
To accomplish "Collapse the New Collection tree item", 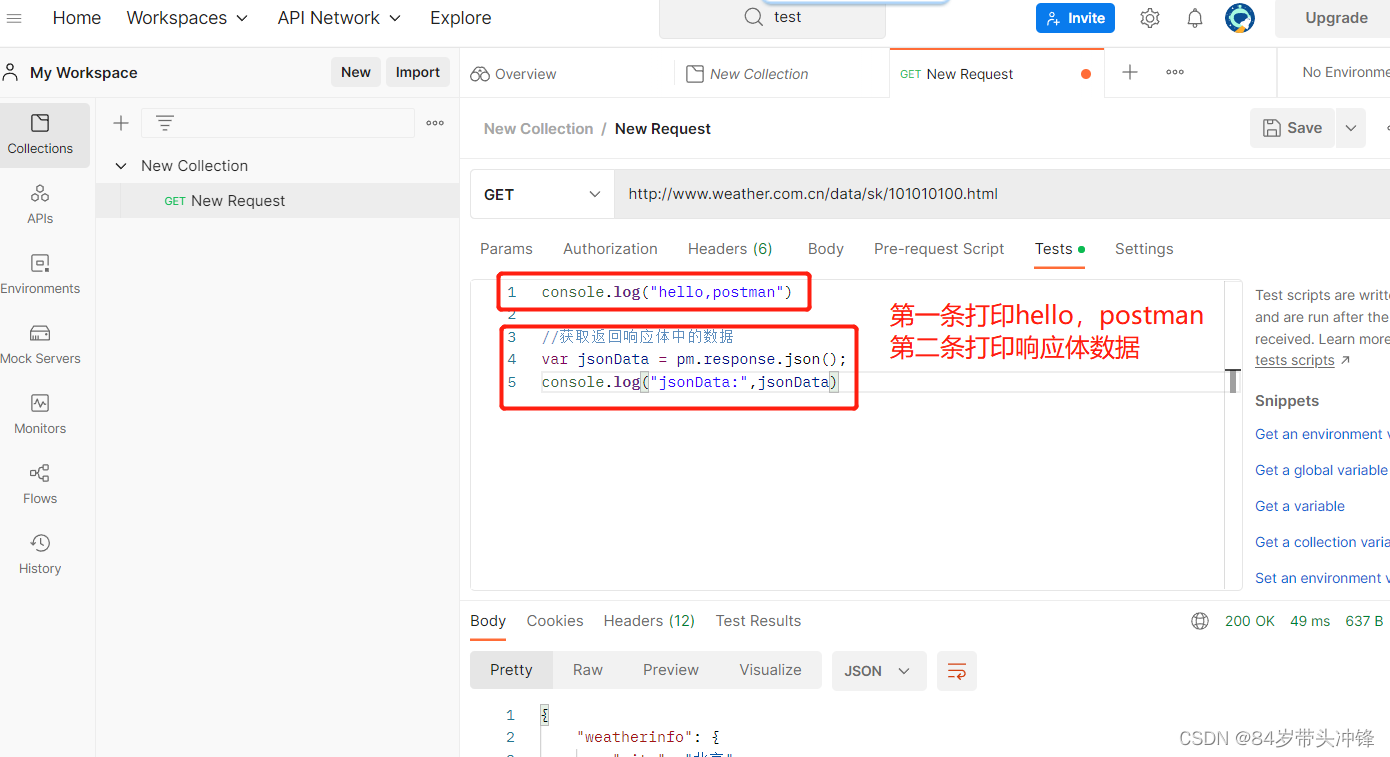I will click(120, 165).
